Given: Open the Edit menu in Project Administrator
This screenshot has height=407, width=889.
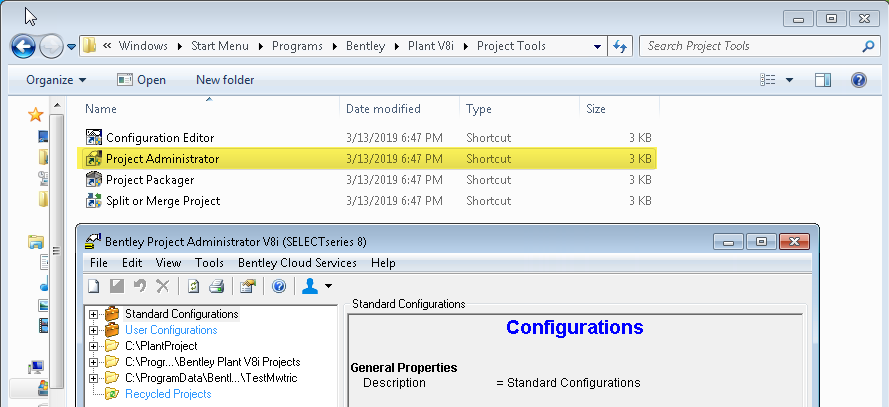Looking at the screenshot, I should (132, 263).
